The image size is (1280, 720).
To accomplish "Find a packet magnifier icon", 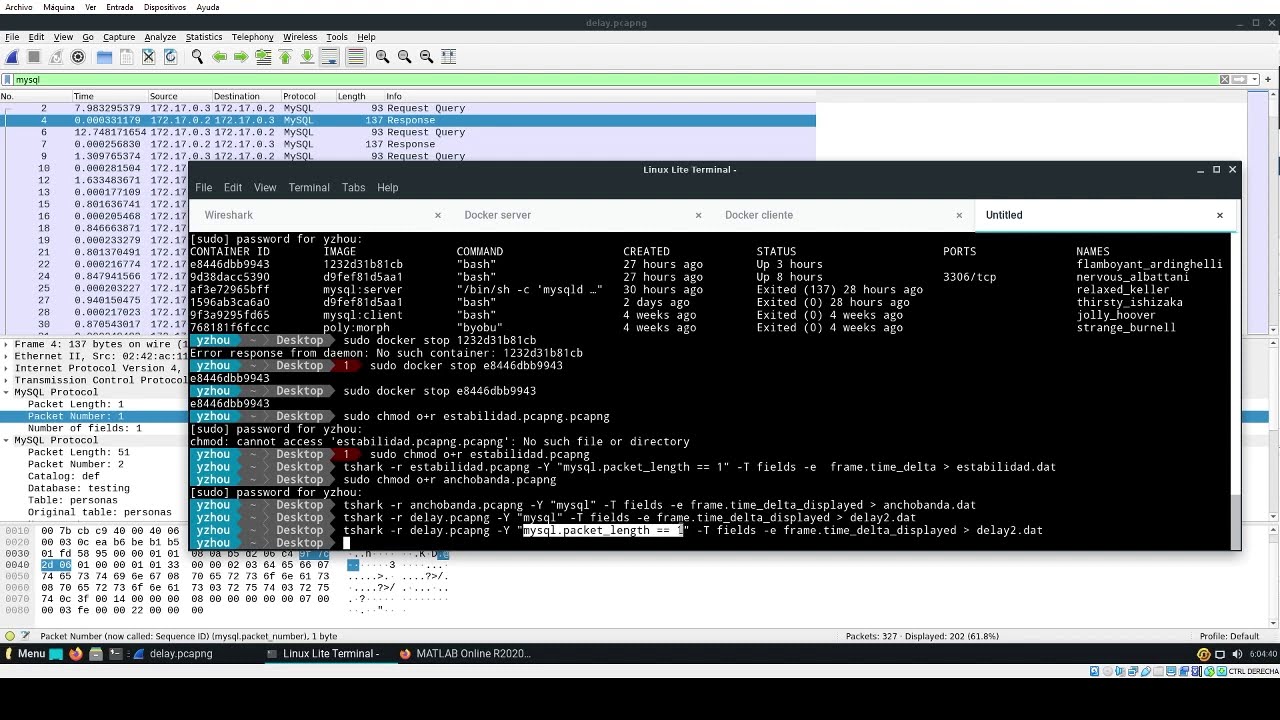I will click(197, 57).
